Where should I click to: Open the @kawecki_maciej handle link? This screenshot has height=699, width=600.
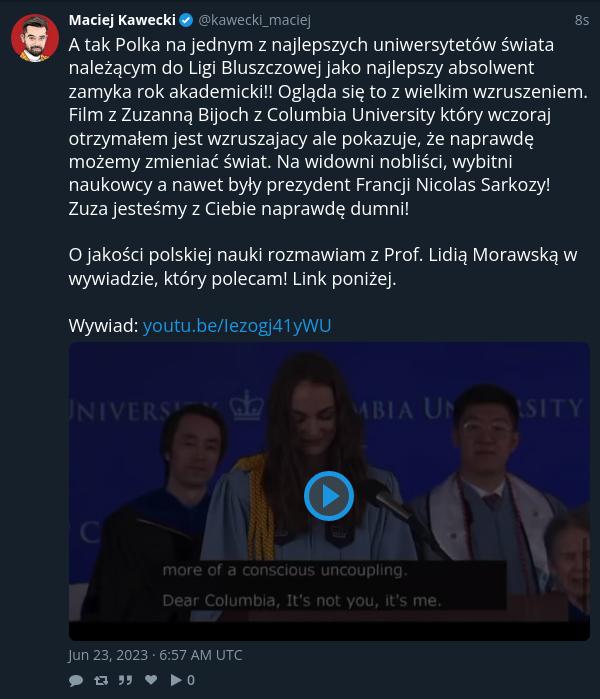254,20
